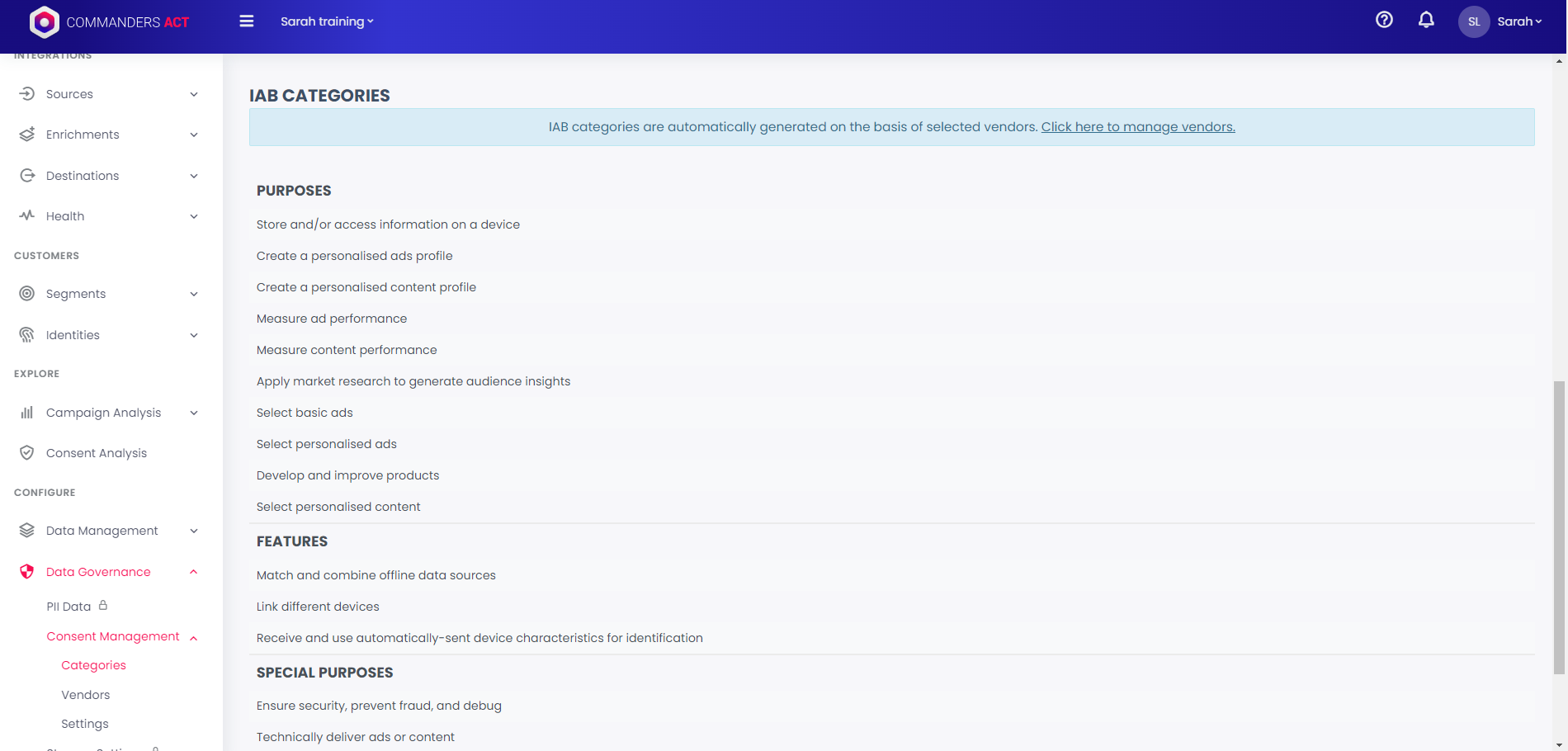Select the PII Data menu entry

pyautogui.click(x=68, y=607)
